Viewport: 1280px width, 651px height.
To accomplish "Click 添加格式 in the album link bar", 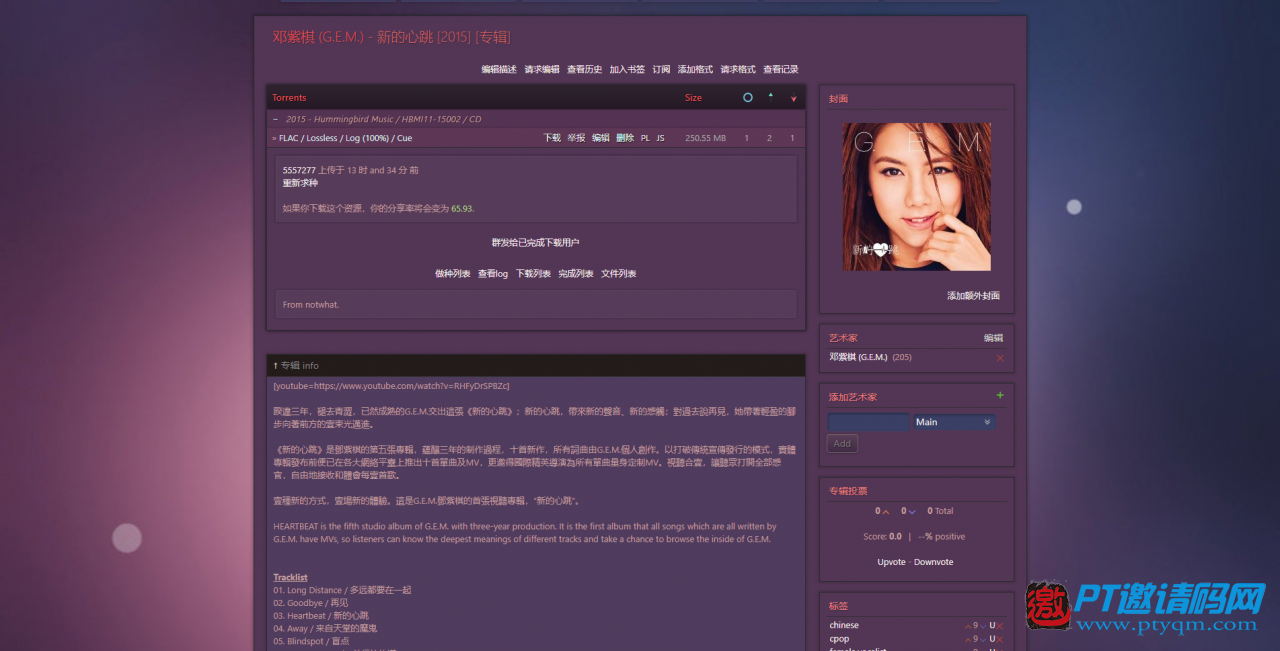I will pyautogui.click(x=695, y=70).
